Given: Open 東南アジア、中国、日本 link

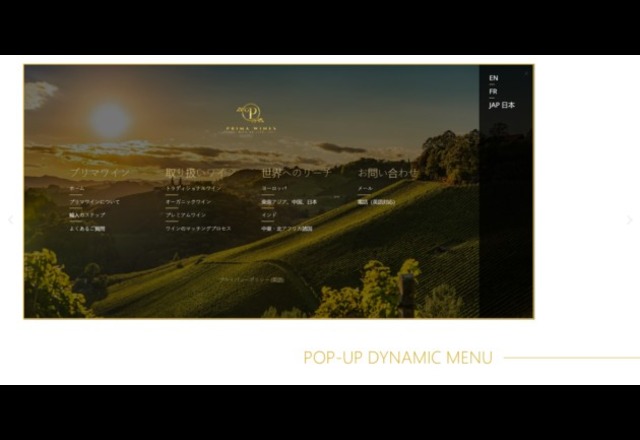Looking at the screenshot, I should pyautogui.click(x=289, y=202).
